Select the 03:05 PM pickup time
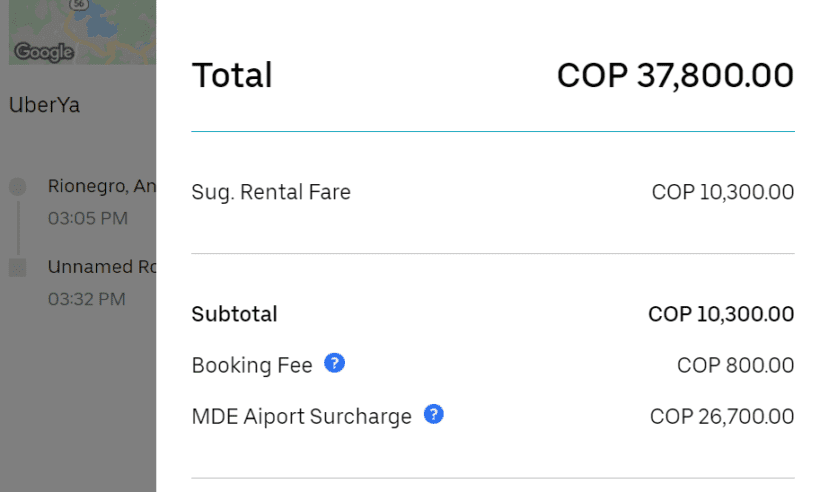The height and width of the screenshot is (492, 820). (87, 218)
